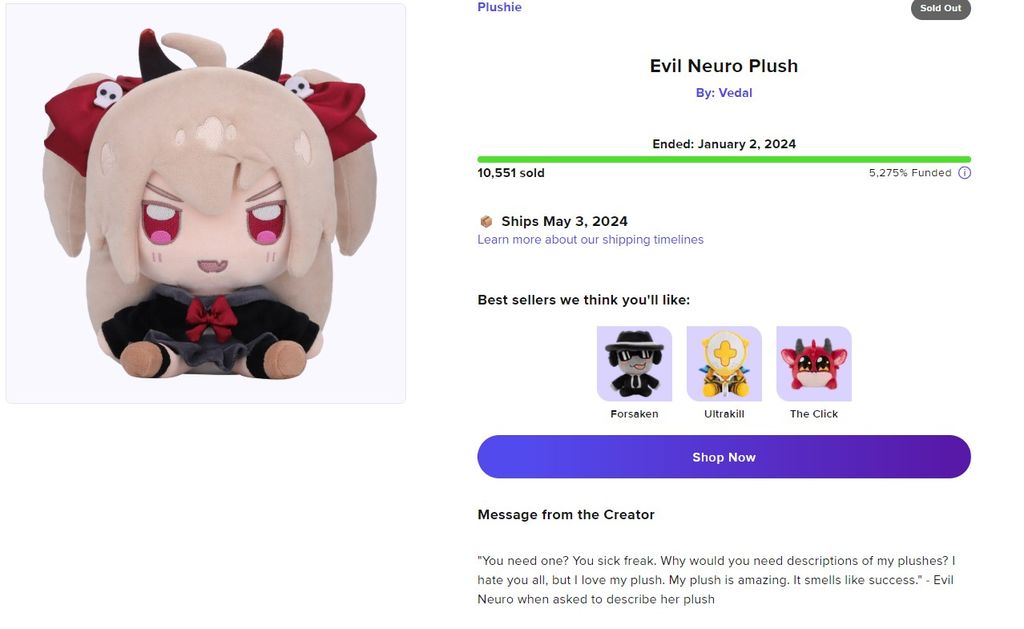Open The Click plush thumbnail
Image resolution: width=1024 pixels, height=629 pixels.
pyautogui.click(x=814, y=363)
